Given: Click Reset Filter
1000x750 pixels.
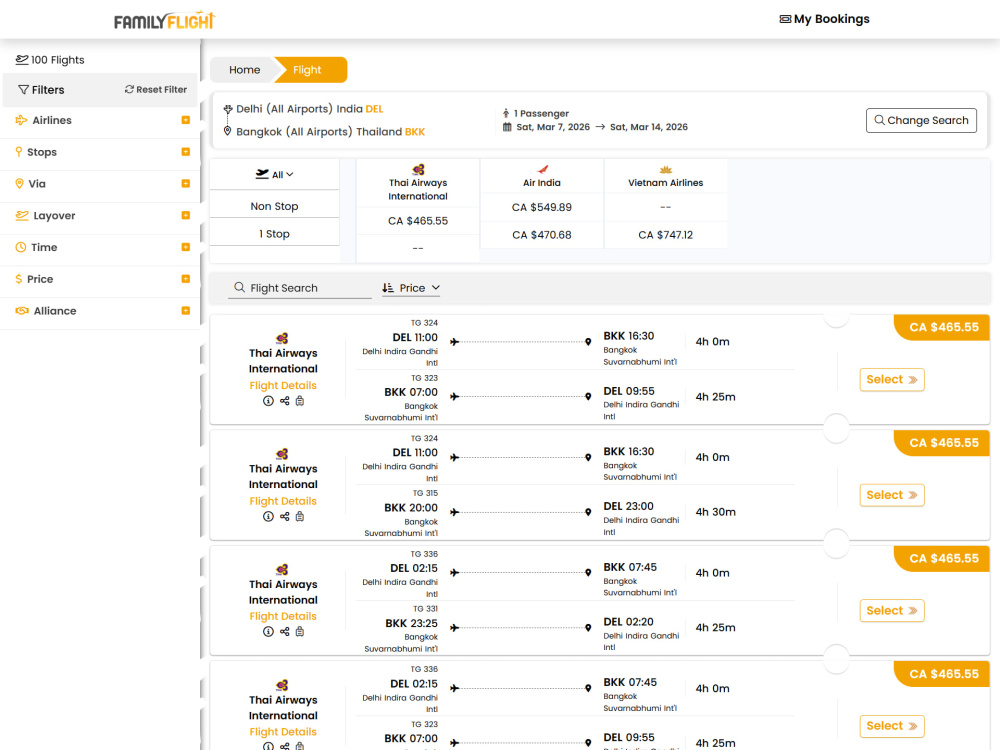Looking at the screenshot, I should [x=156, y=90].
